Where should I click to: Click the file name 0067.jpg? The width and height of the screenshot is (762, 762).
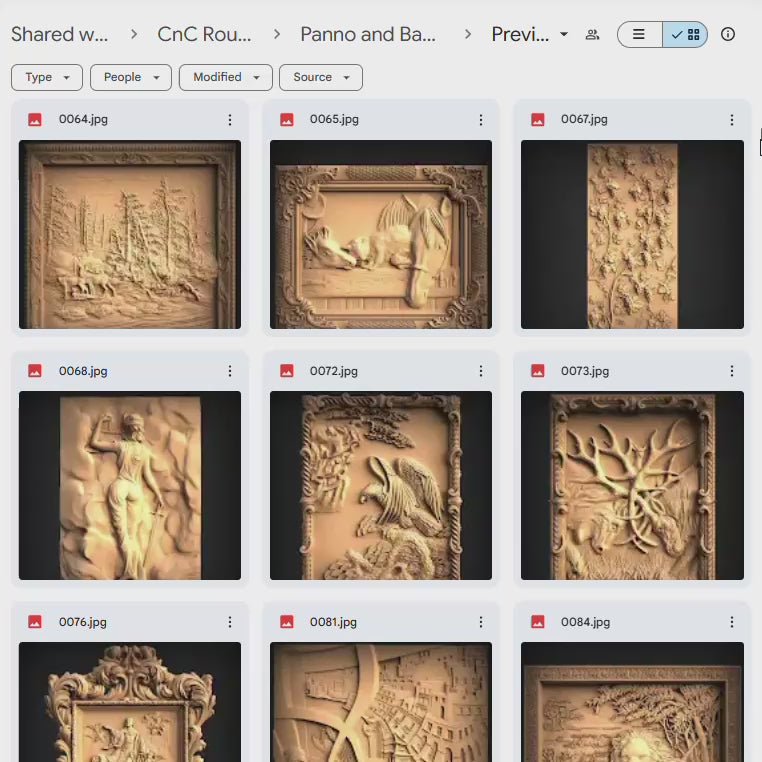pyautogui.click(x=584, y=120)
